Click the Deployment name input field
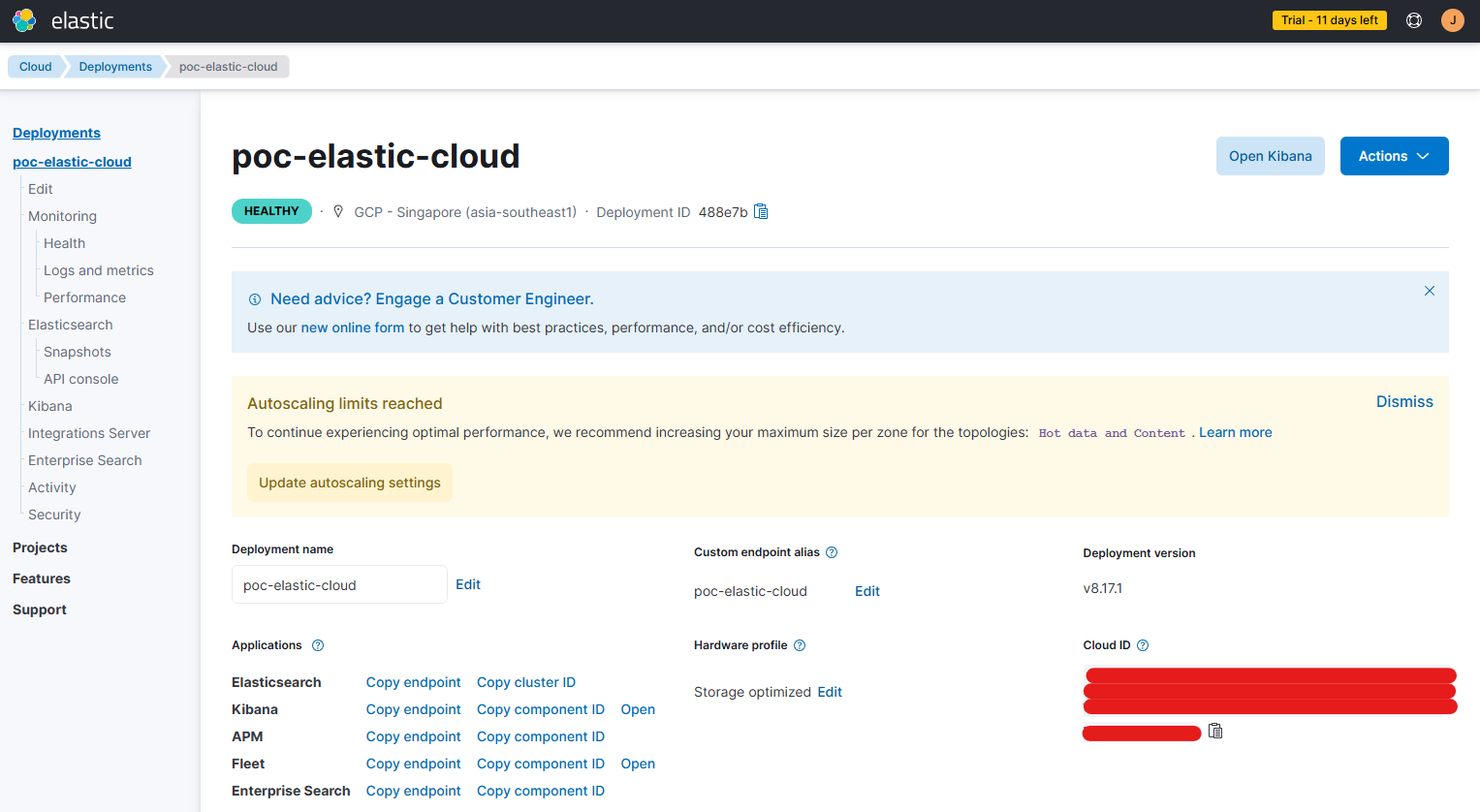The image size is (1480, 812). click(x=339, y=584)
